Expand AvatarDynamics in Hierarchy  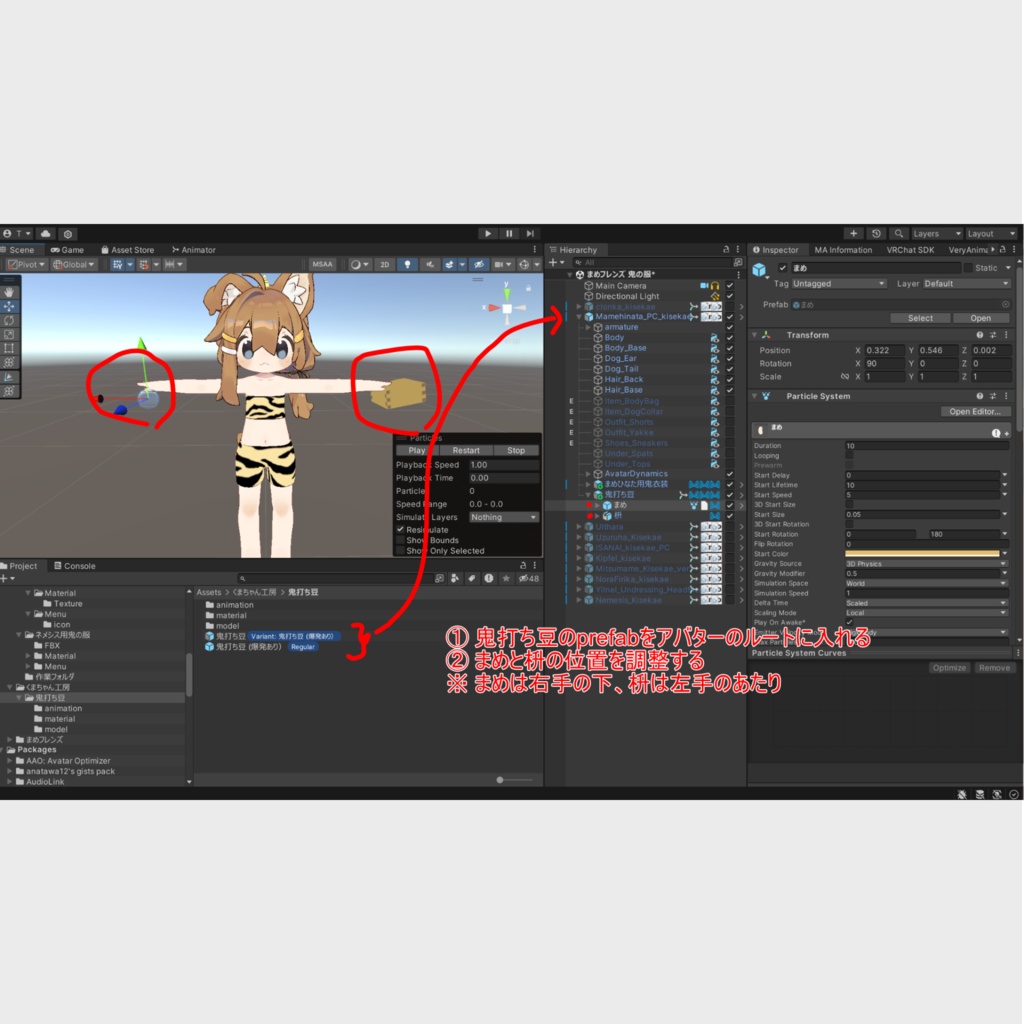[588, 474]
